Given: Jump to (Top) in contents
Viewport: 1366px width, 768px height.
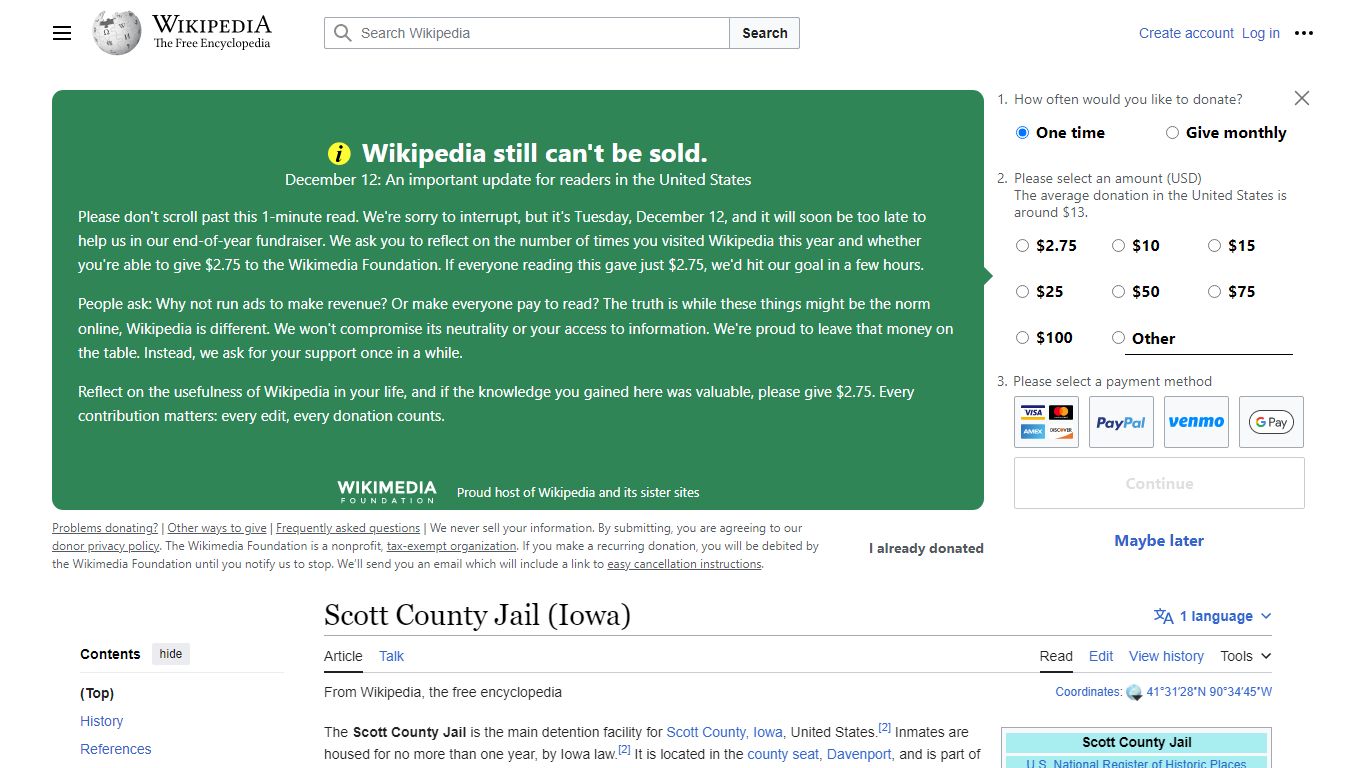Looking at the screenshot, I should (x=97, y=693).
